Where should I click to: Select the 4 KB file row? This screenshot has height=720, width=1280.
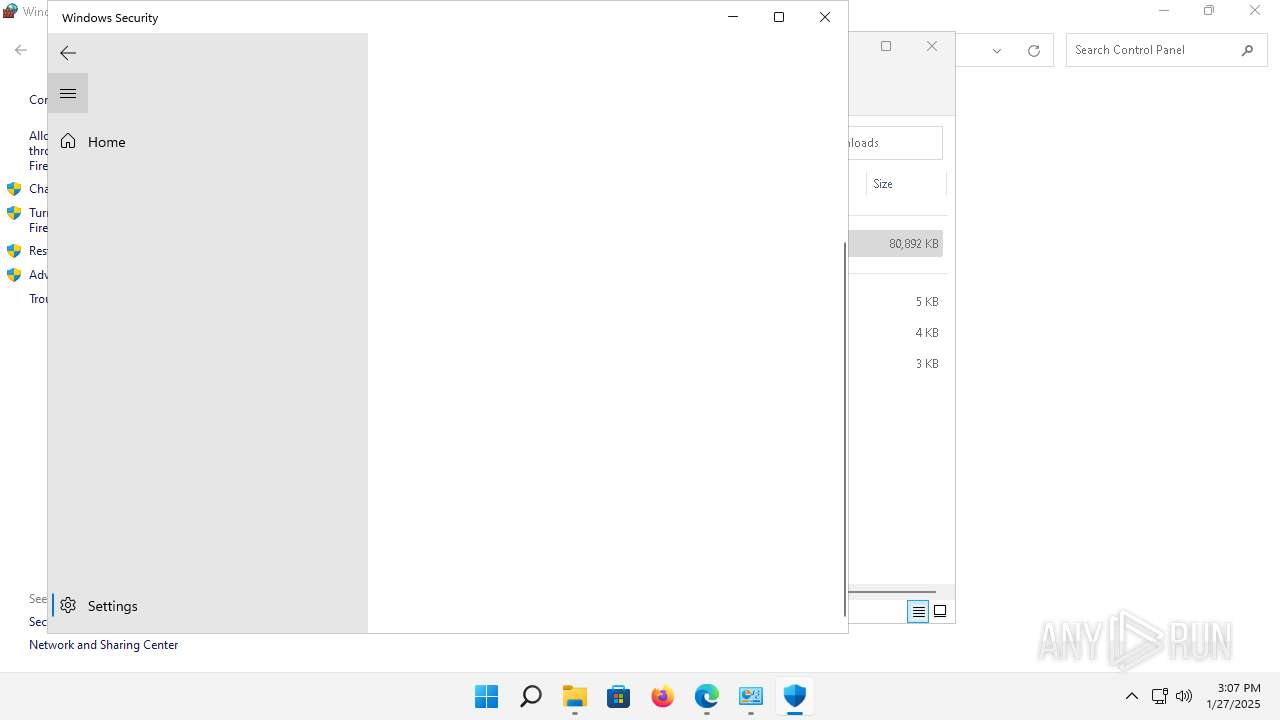896,333
